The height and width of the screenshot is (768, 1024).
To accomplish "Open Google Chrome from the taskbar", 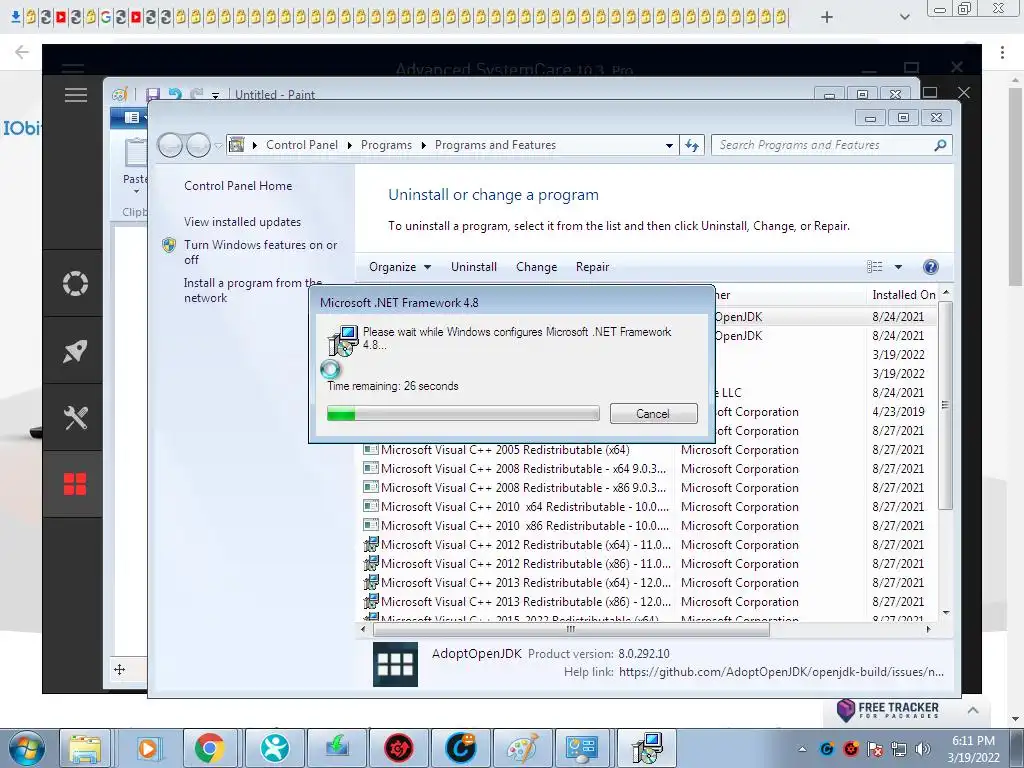I will point(209,748).
